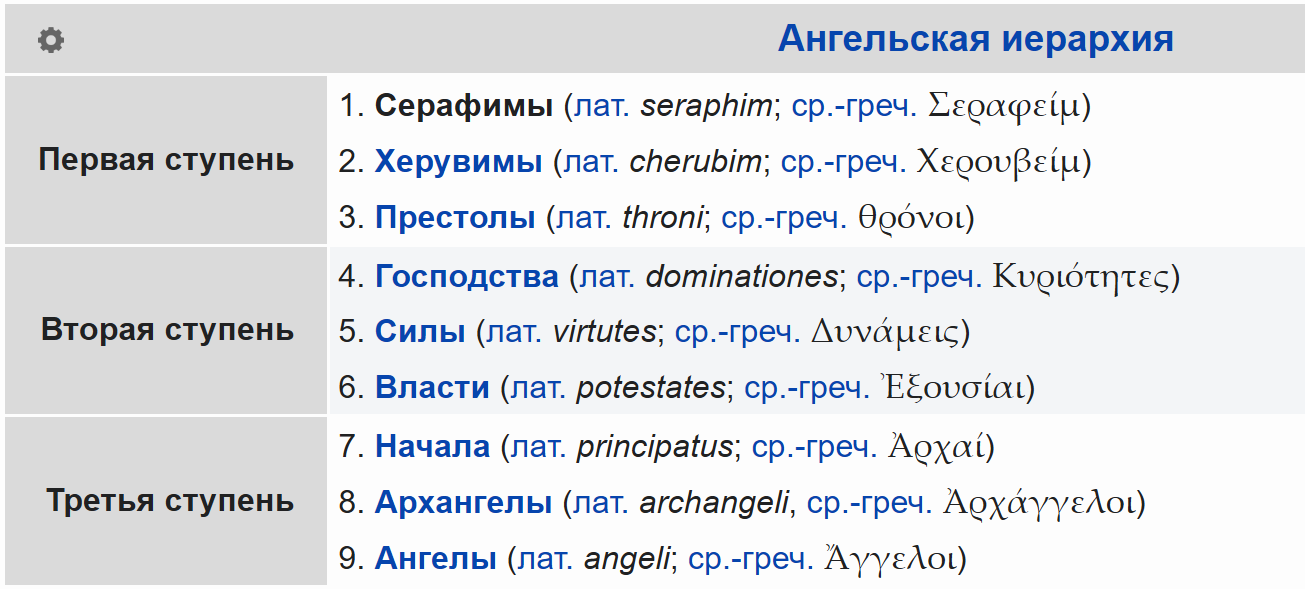Screen dimensions: 1305x589
Task: Select the Первая ступень header cell
Action: tap(166, 160)
